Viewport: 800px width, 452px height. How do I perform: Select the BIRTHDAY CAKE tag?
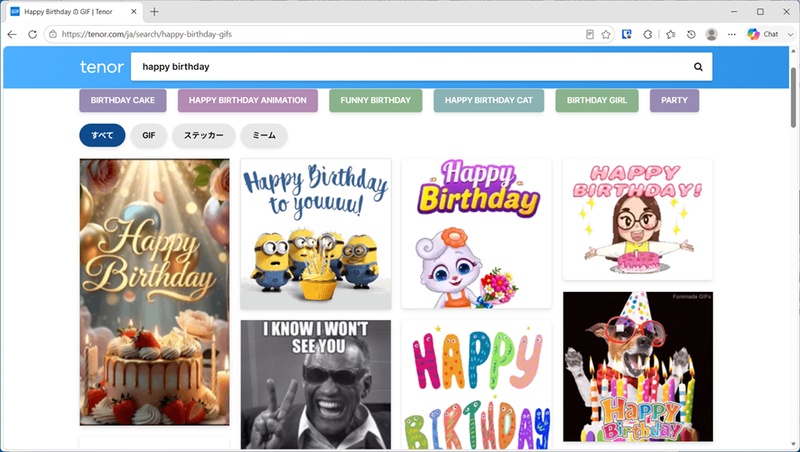click(x=123, y=101)
